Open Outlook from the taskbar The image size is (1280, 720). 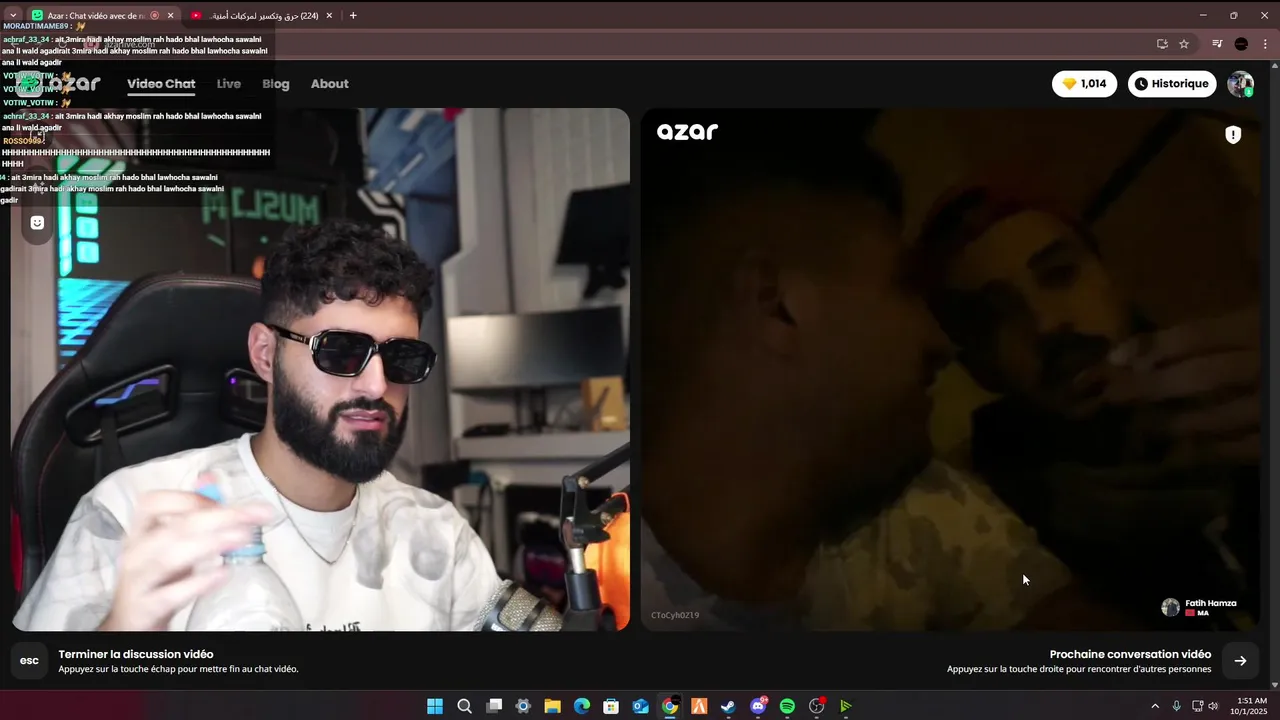point(641,706)
